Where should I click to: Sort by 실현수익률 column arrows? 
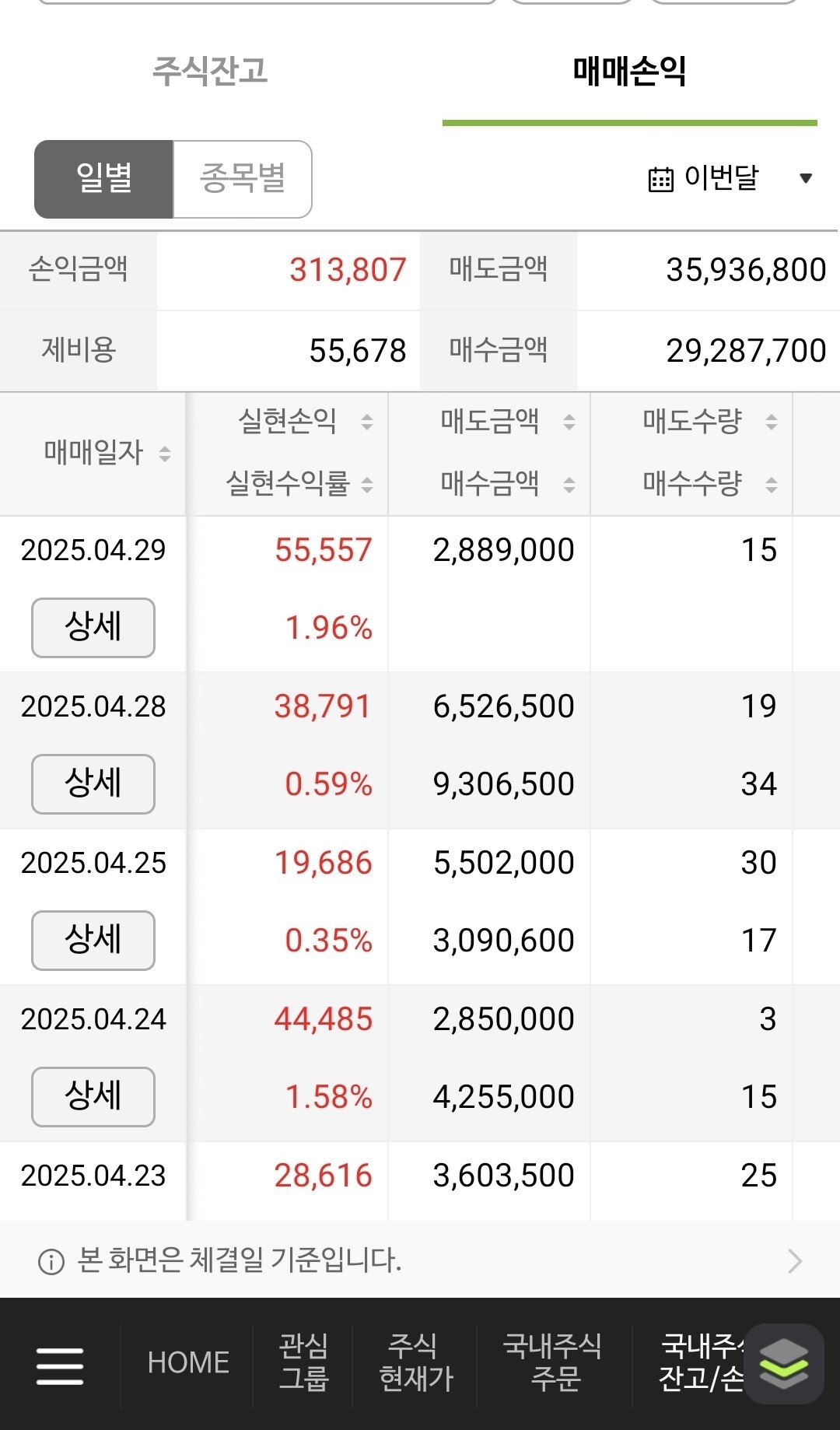pos(367,485)
